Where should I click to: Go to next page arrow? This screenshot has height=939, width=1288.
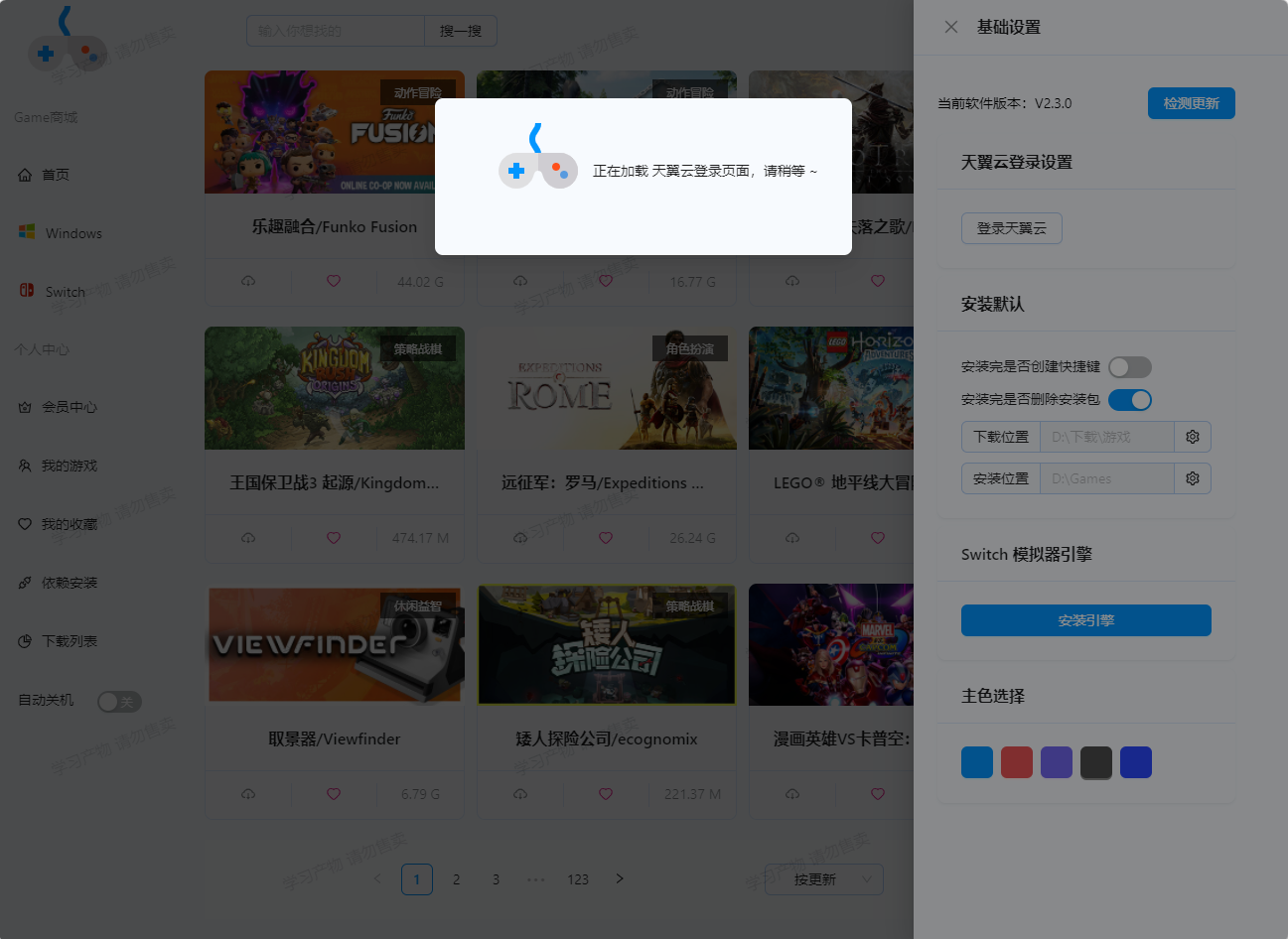(x=620, y=878)
